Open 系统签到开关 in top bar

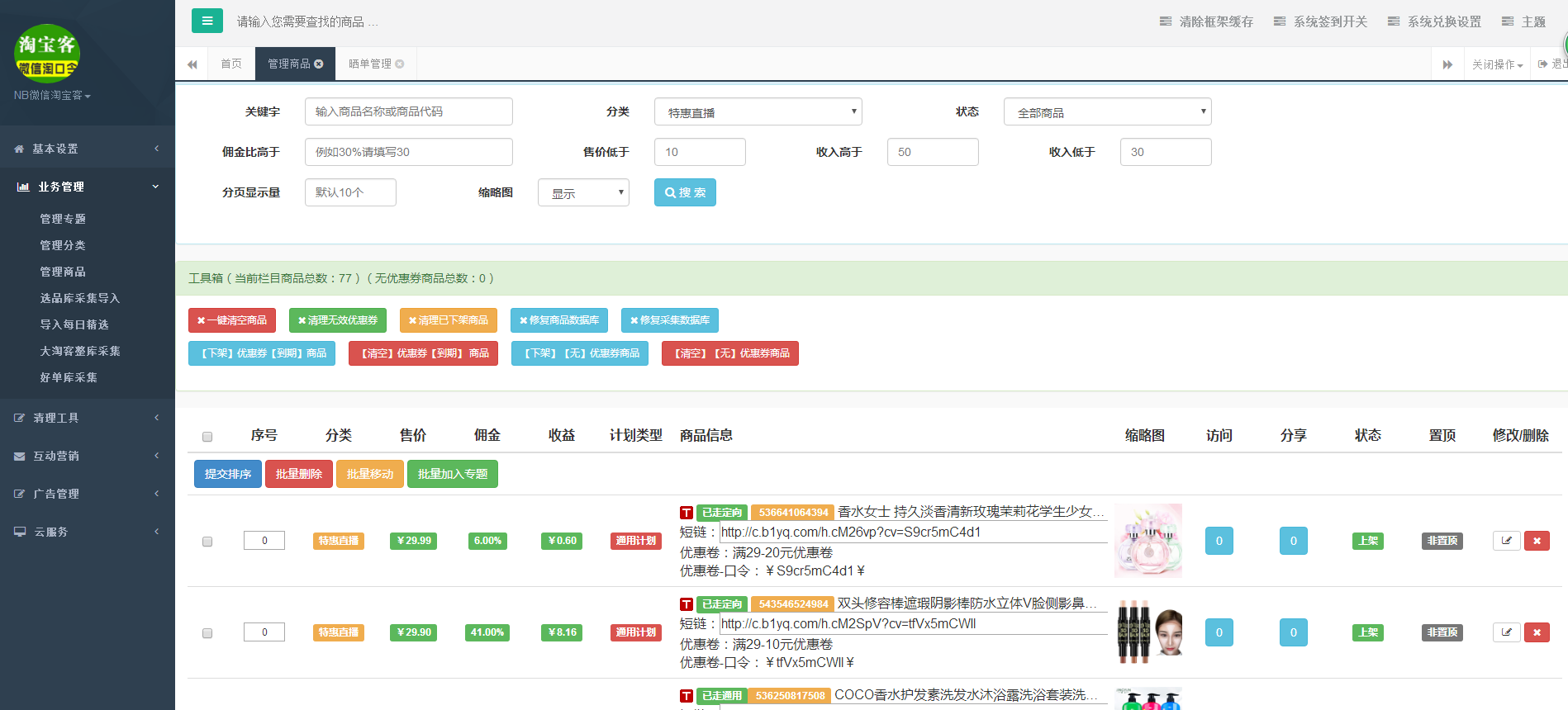pos(1320,21)
